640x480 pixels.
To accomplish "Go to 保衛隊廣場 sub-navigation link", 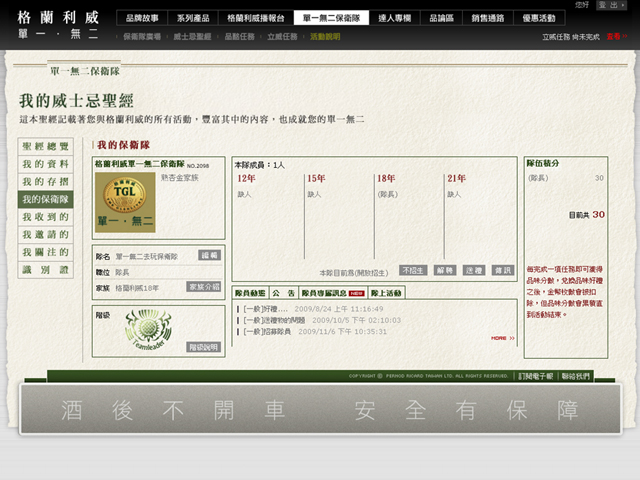I will pos(142,37).
